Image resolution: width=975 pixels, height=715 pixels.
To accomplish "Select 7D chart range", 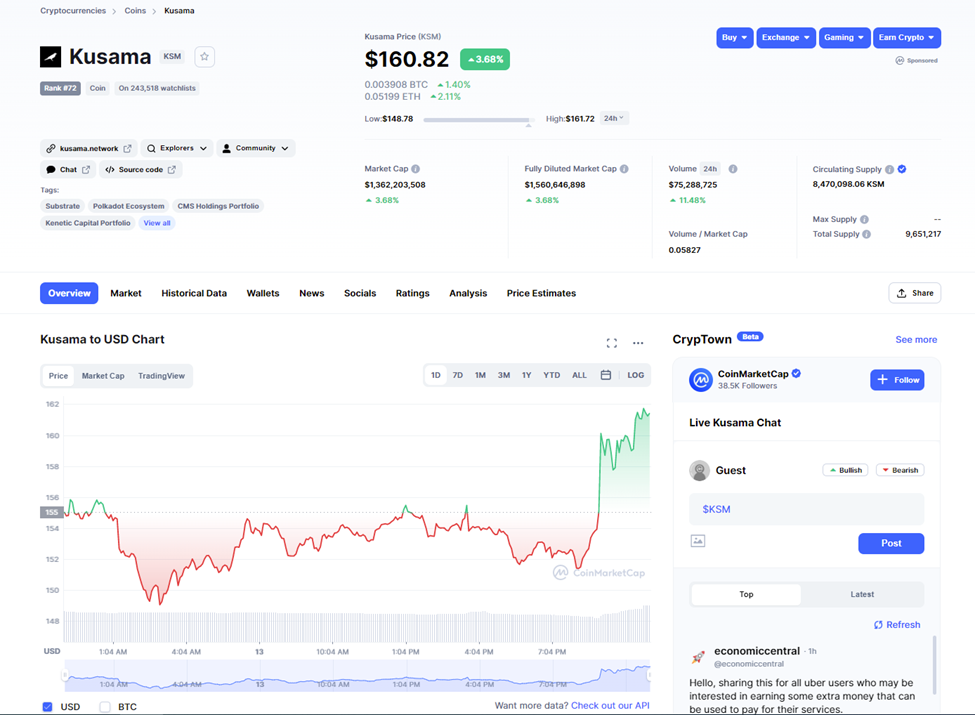I will pyautogui.click(x=458, y=376).
